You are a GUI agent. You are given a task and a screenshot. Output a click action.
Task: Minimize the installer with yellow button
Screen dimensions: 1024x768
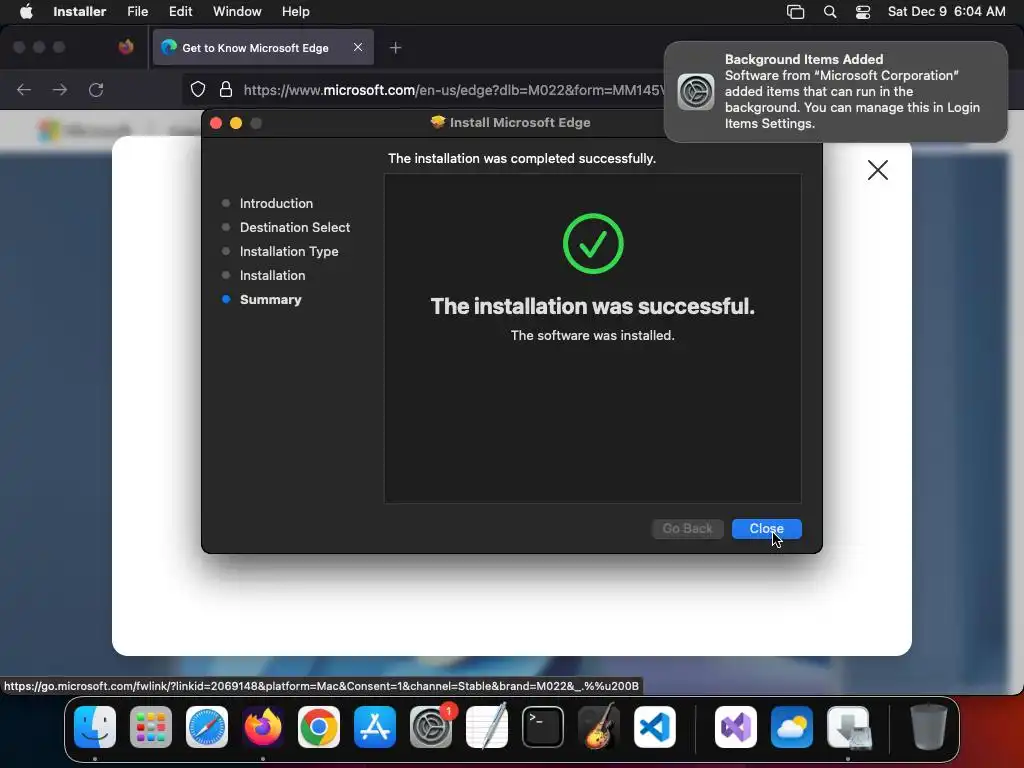236,123
